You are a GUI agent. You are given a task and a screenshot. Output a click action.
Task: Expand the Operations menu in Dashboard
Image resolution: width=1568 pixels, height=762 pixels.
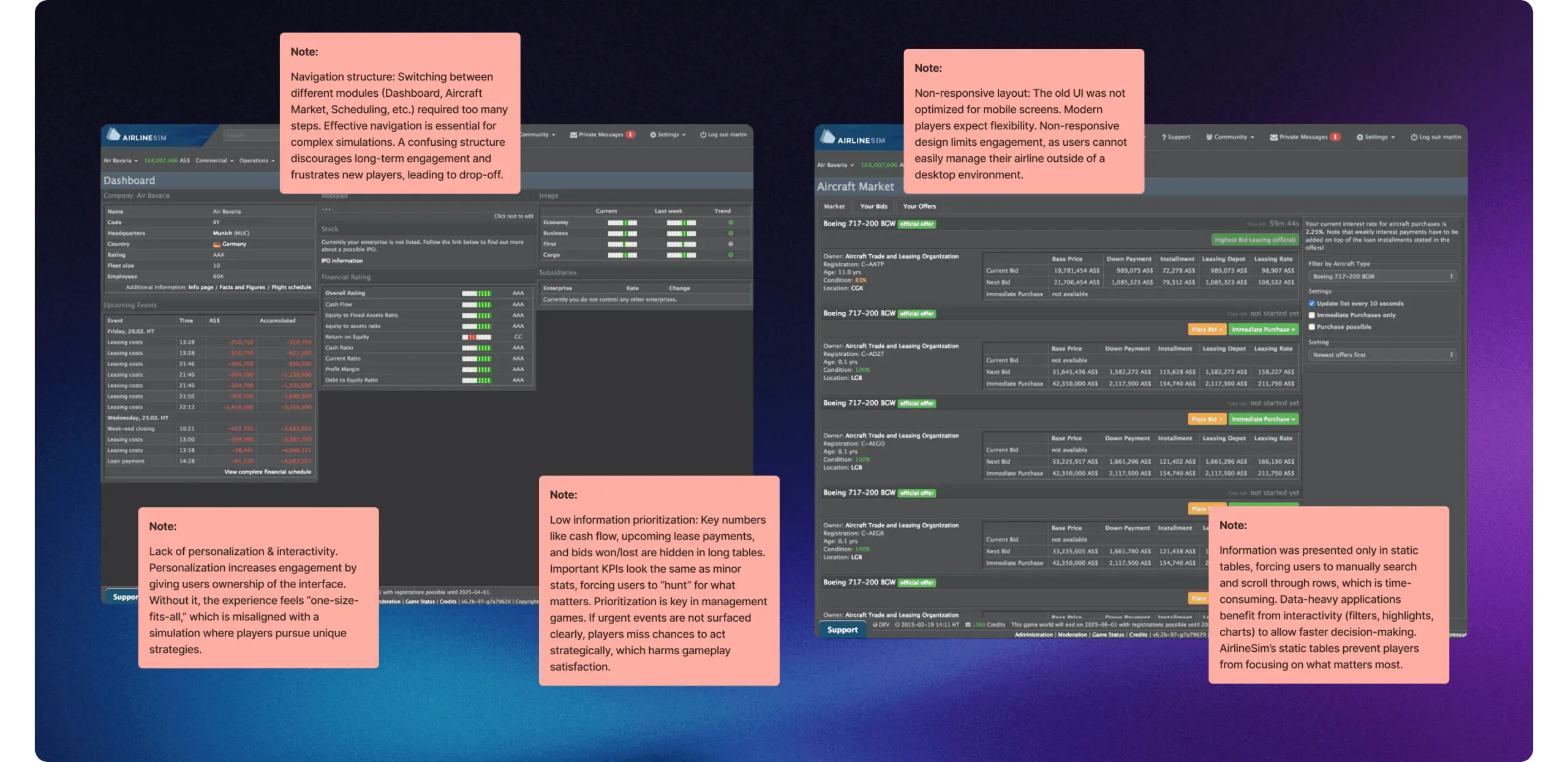click(x=257, y=160)
